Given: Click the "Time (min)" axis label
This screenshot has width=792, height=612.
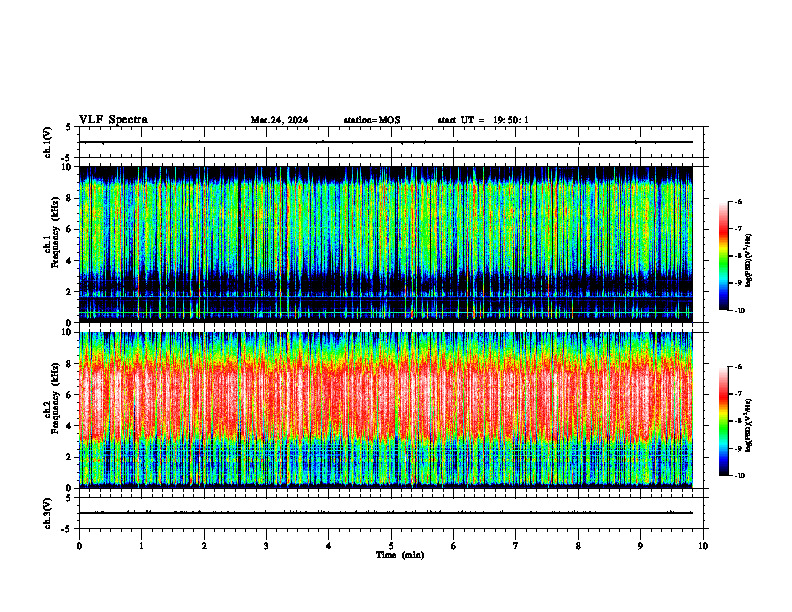Looking at the screenshot, I should [400, 555].
